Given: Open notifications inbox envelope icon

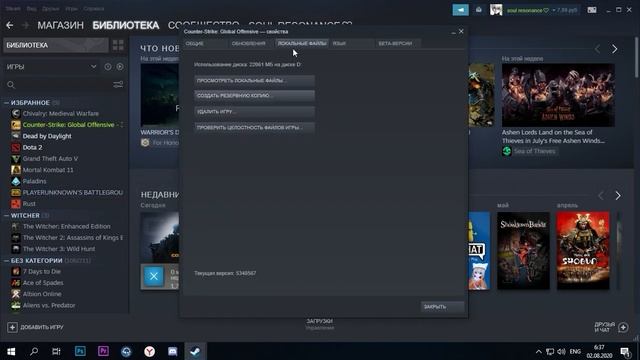Looking at the screenshot, I should pos(479,10).
